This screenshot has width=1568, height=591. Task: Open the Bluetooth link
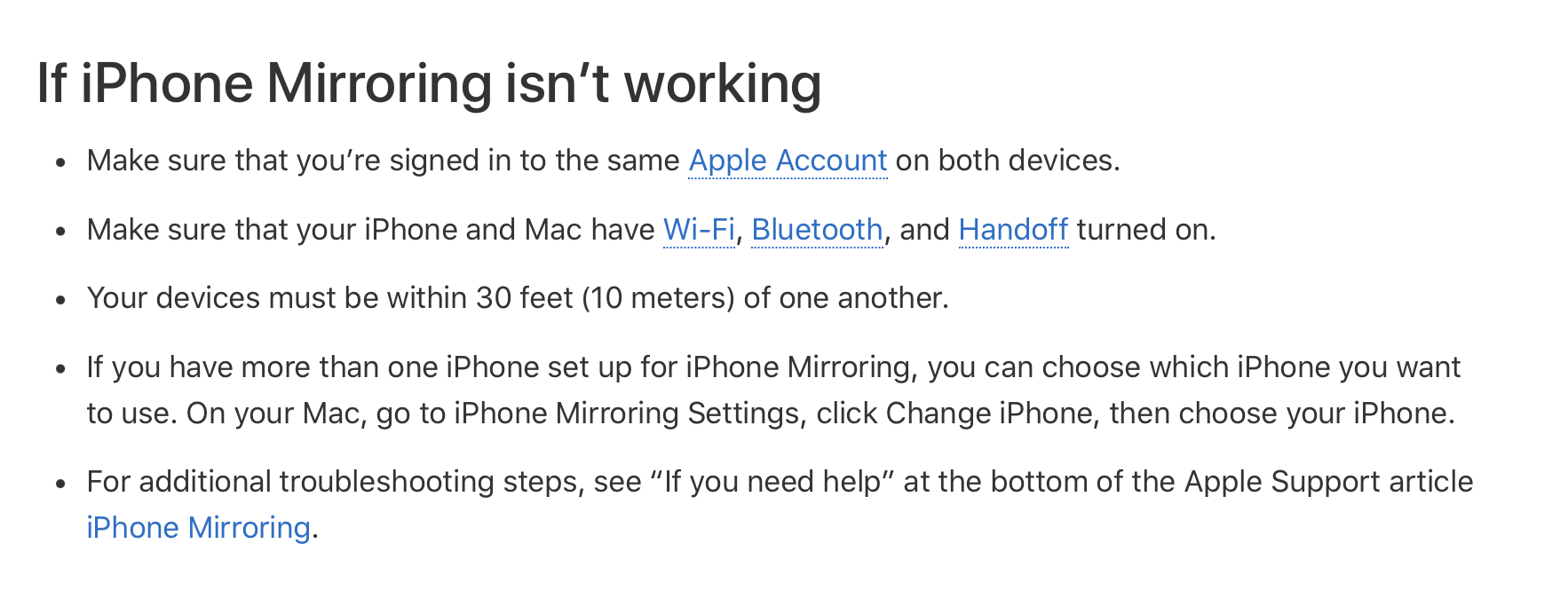(x=817, y=230)
